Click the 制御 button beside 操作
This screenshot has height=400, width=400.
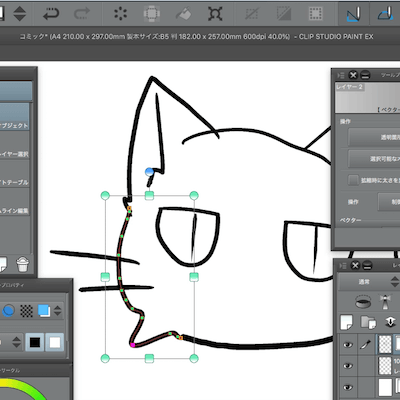389,202
